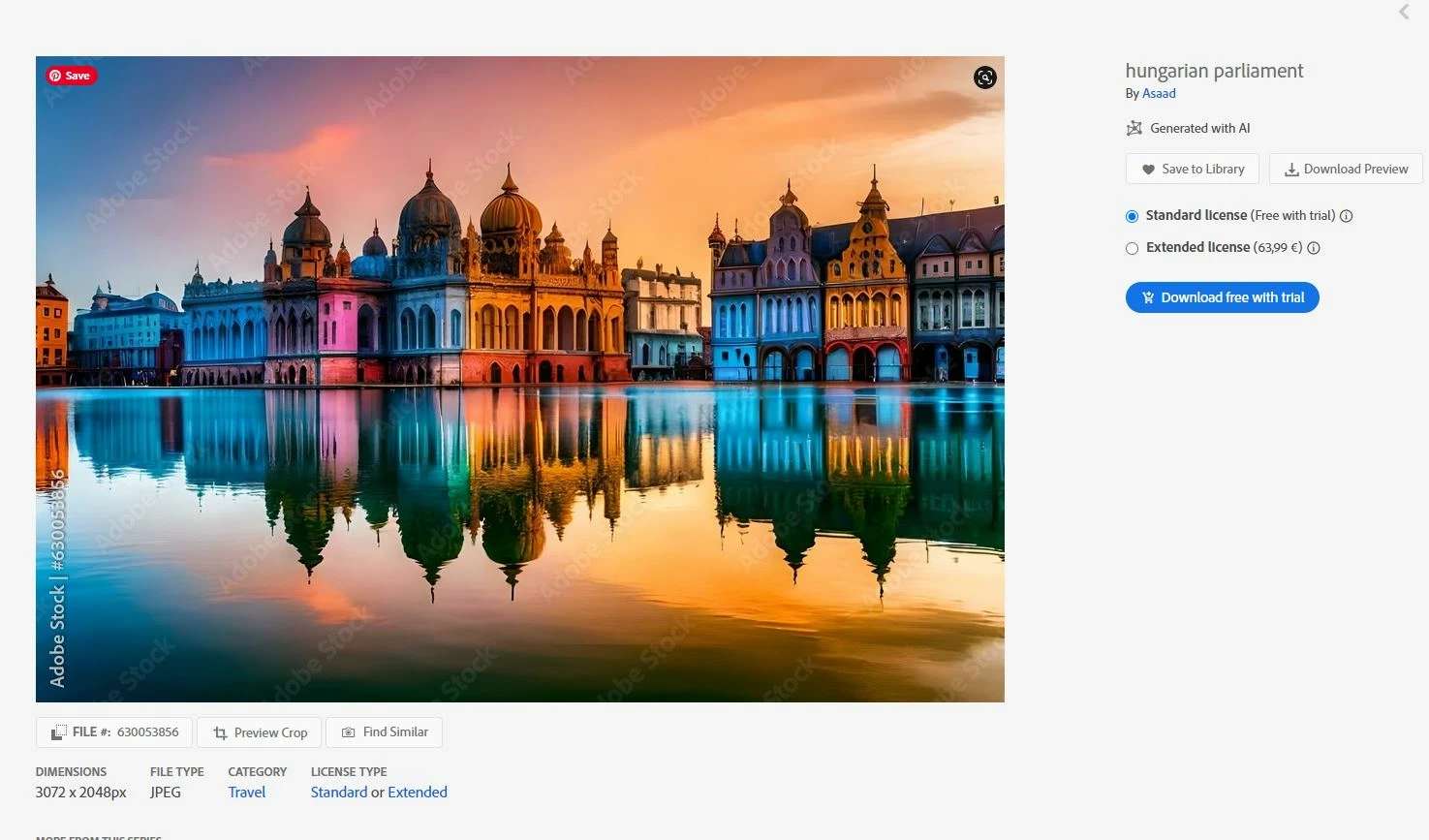
Task: Open the author Asaad profile link
Action: pyautogui.click(x=1159, y=94)
